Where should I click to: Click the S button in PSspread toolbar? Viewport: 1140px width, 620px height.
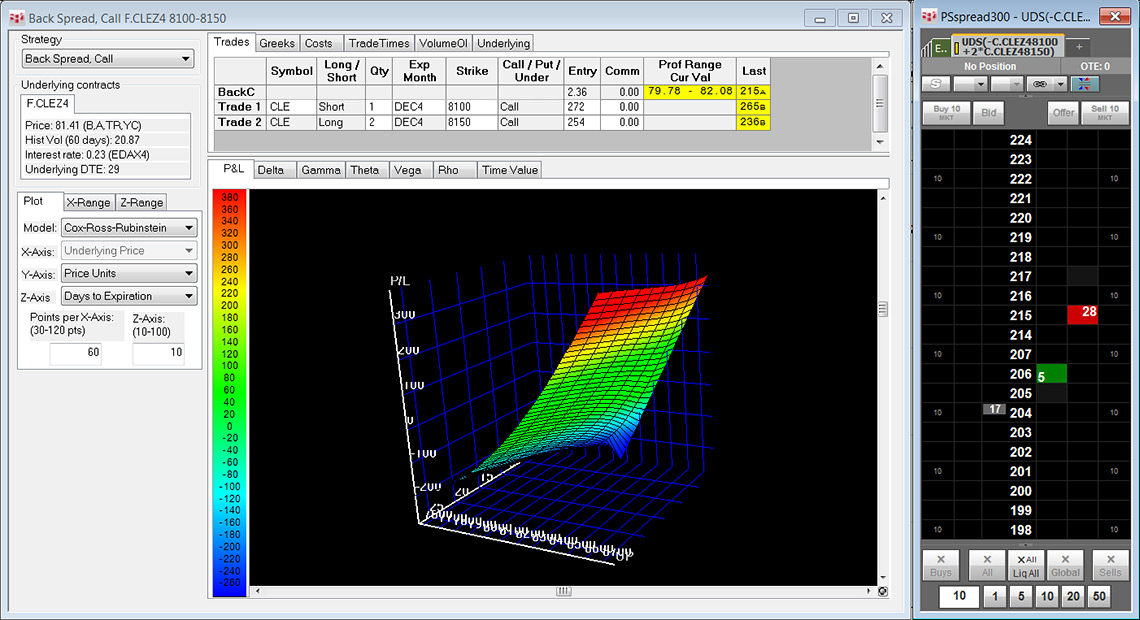pos(935,84)
